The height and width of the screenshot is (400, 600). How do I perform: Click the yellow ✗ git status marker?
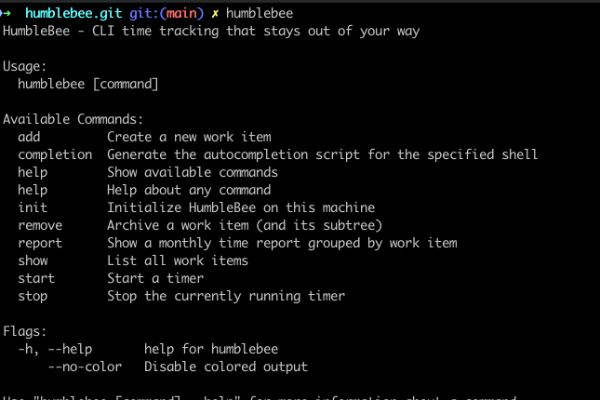pos(214,12)
